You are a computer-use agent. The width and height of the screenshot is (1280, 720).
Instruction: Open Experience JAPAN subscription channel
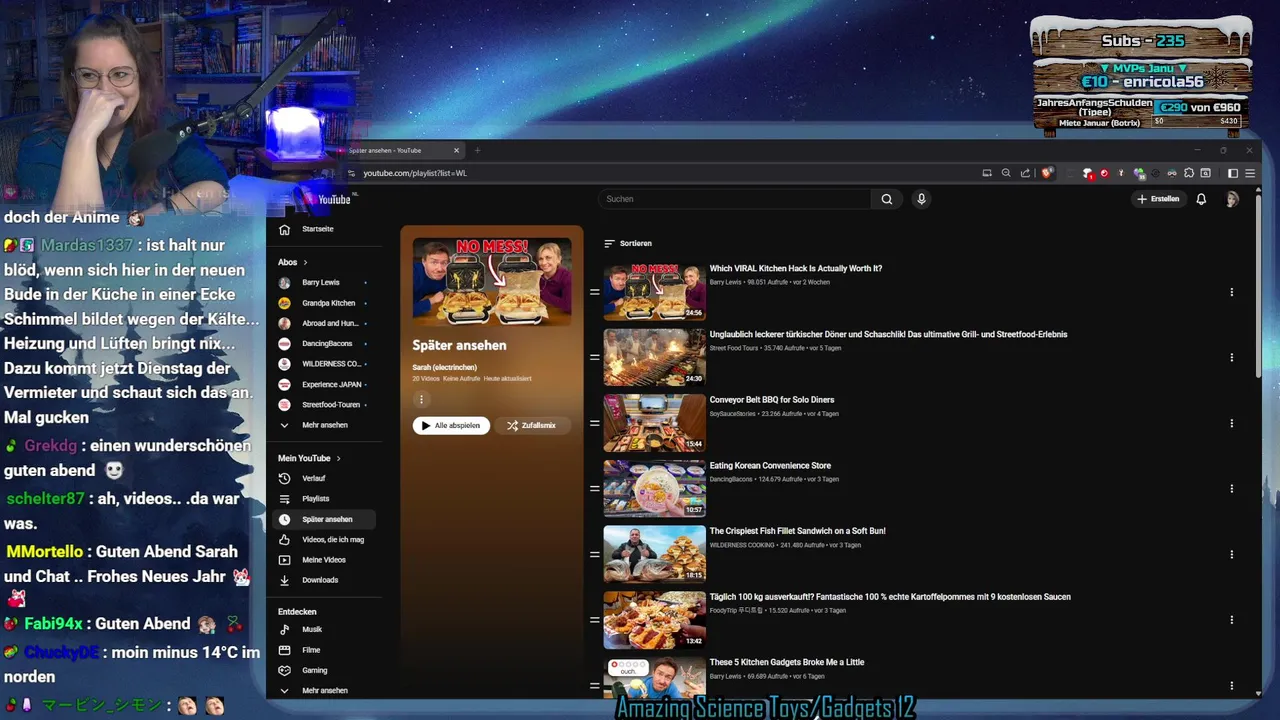[326, 385]
